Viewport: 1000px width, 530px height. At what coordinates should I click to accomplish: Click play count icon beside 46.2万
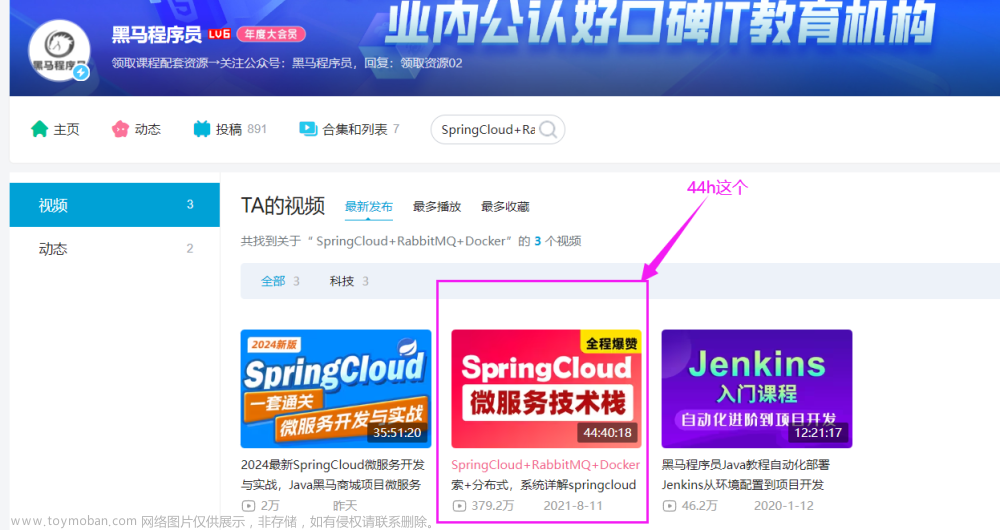[x=669, y=506]
